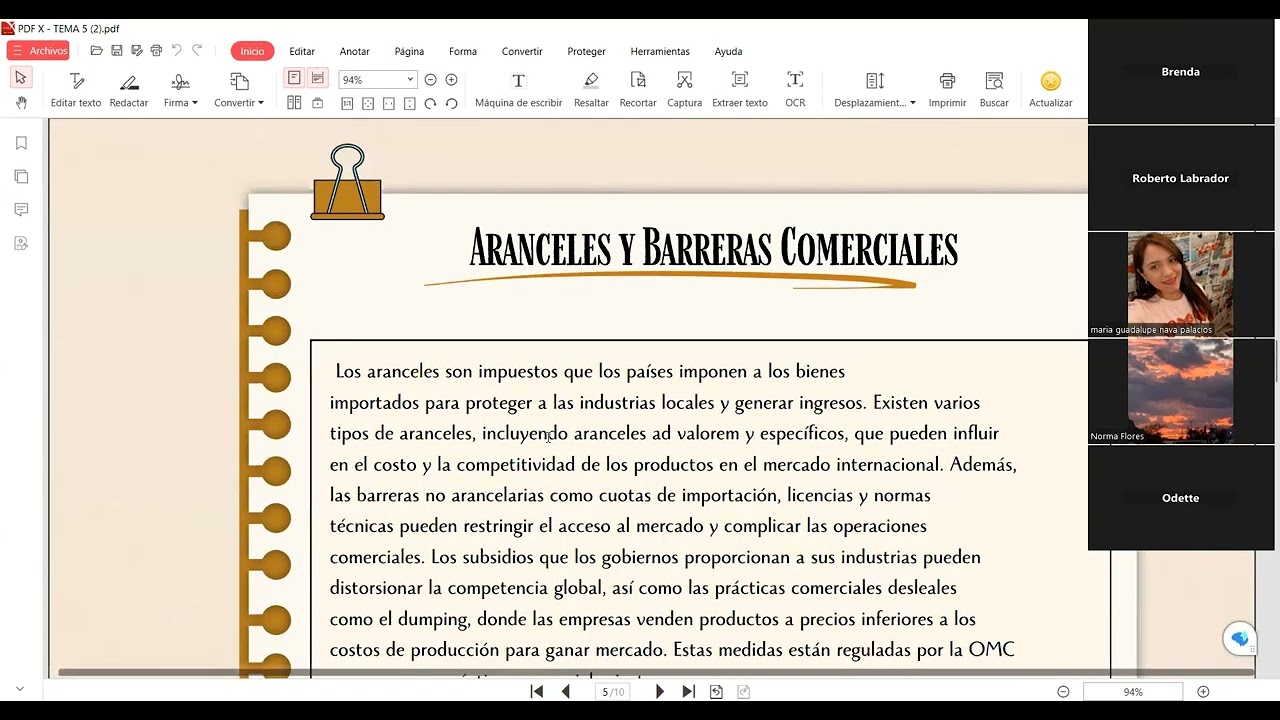Open the page thumbnails side panel
The height and width of the screenshot is (720, 1280).
[21, 176]
